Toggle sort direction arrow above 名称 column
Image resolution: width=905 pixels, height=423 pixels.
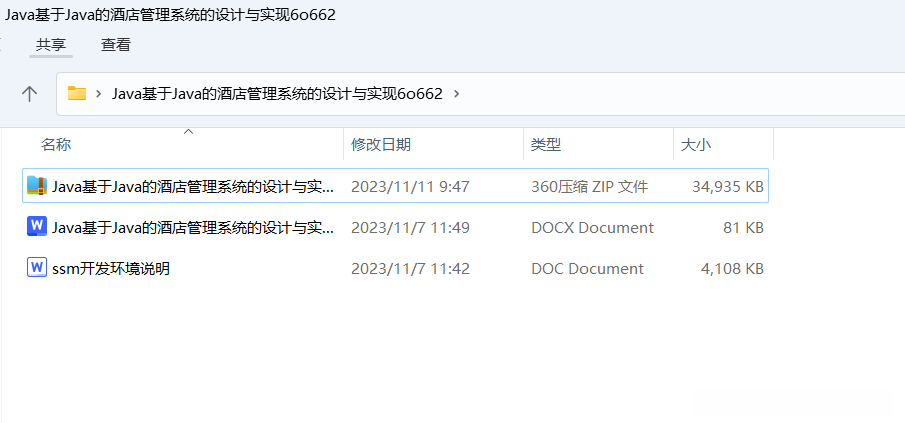(188, 132)
